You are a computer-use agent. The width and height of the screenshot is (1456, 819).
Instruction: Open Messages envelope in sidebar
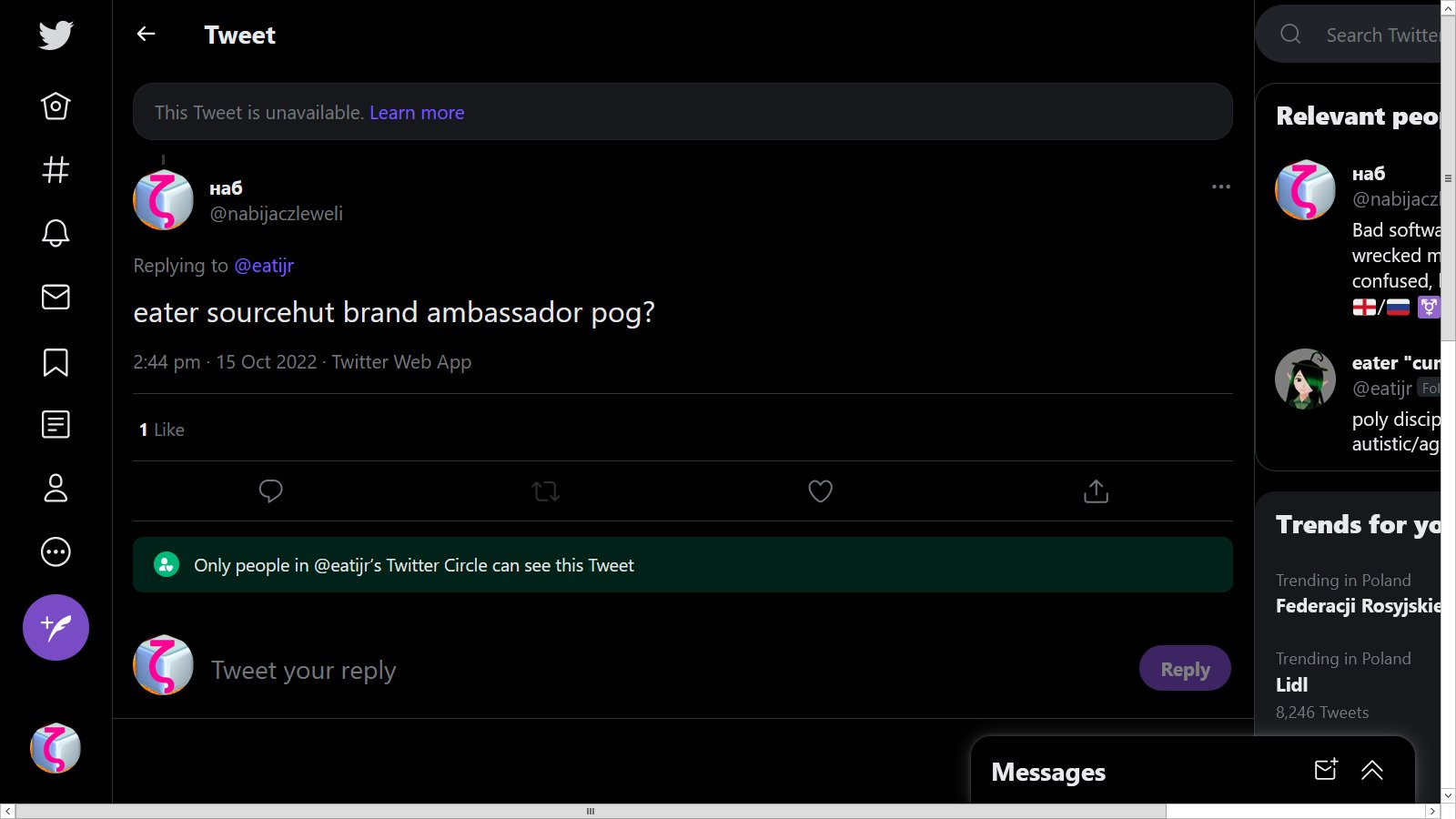(56, 297)
